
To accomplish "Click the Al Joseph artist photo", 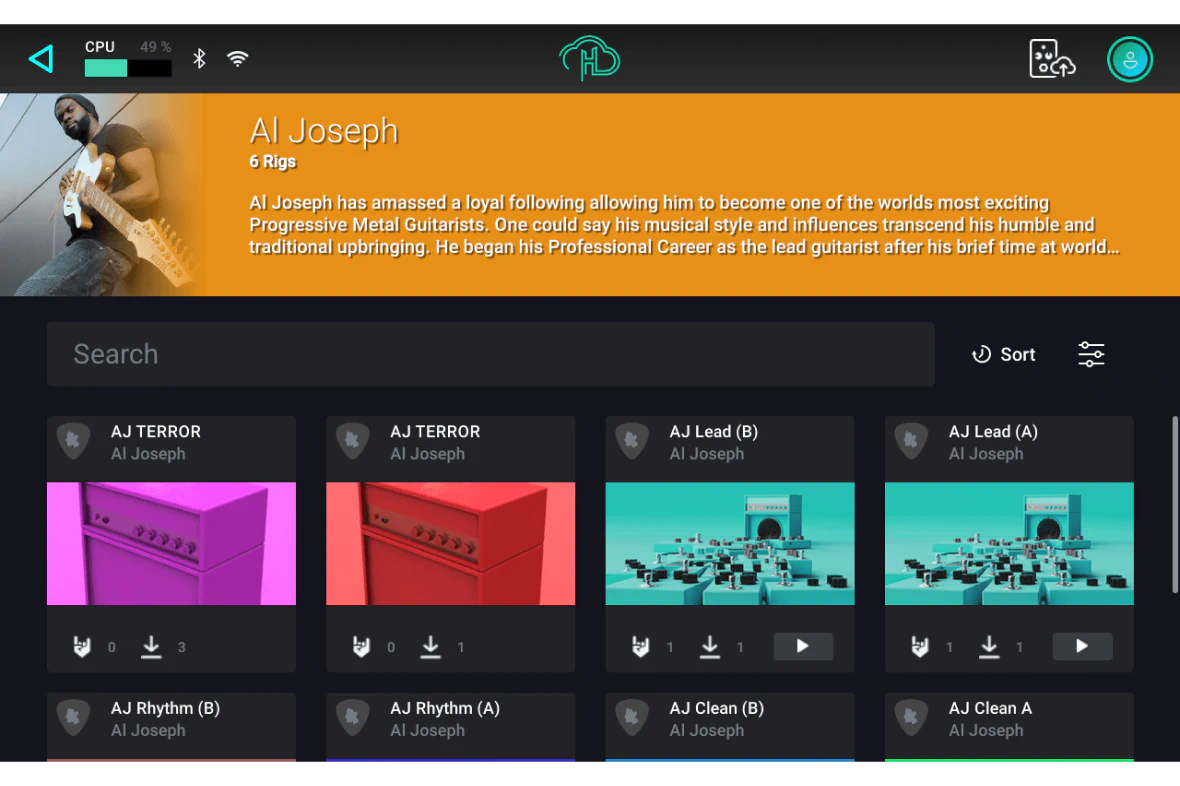I will click(102, 194).
